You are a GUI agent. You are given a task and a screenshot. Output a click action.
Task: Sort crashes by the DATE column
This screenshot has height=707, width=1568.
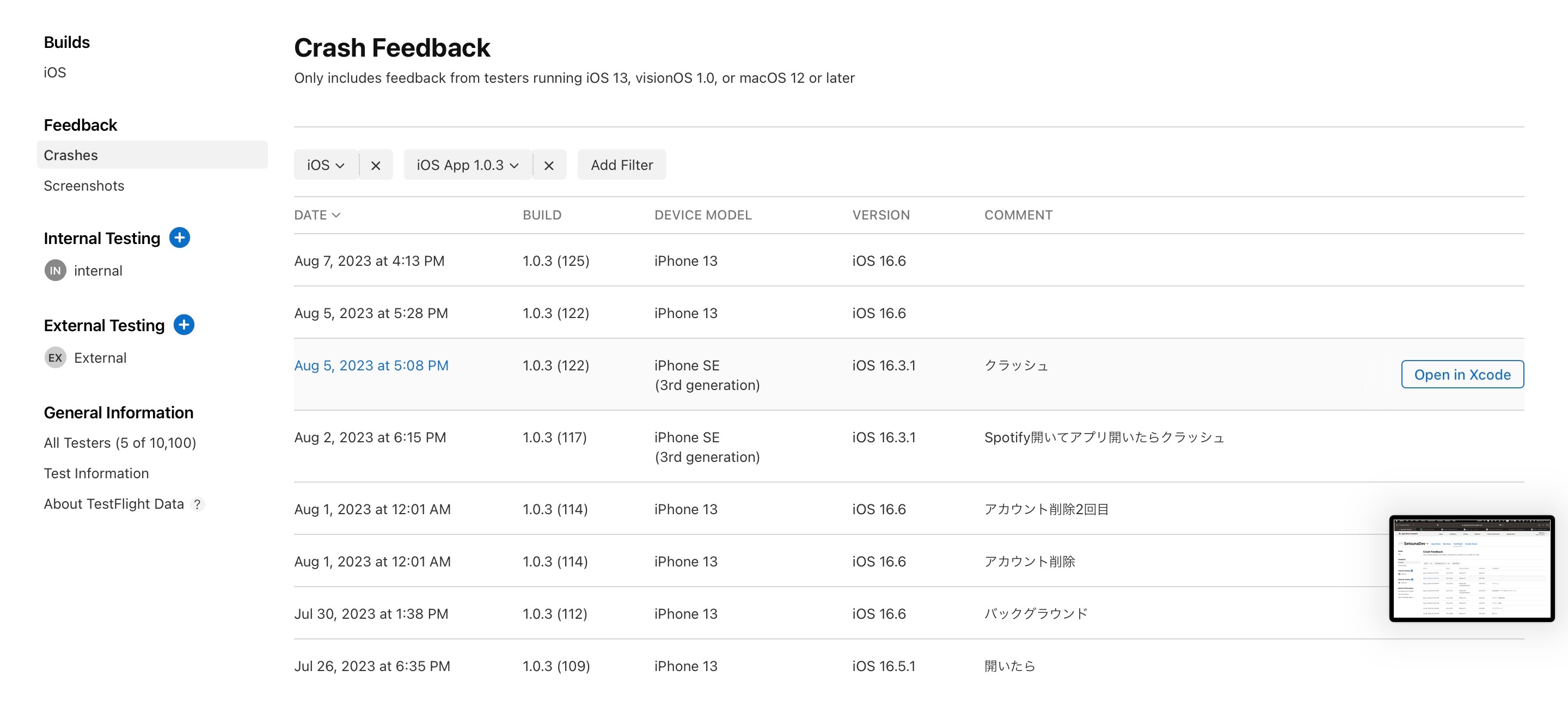tap(316, 215)
